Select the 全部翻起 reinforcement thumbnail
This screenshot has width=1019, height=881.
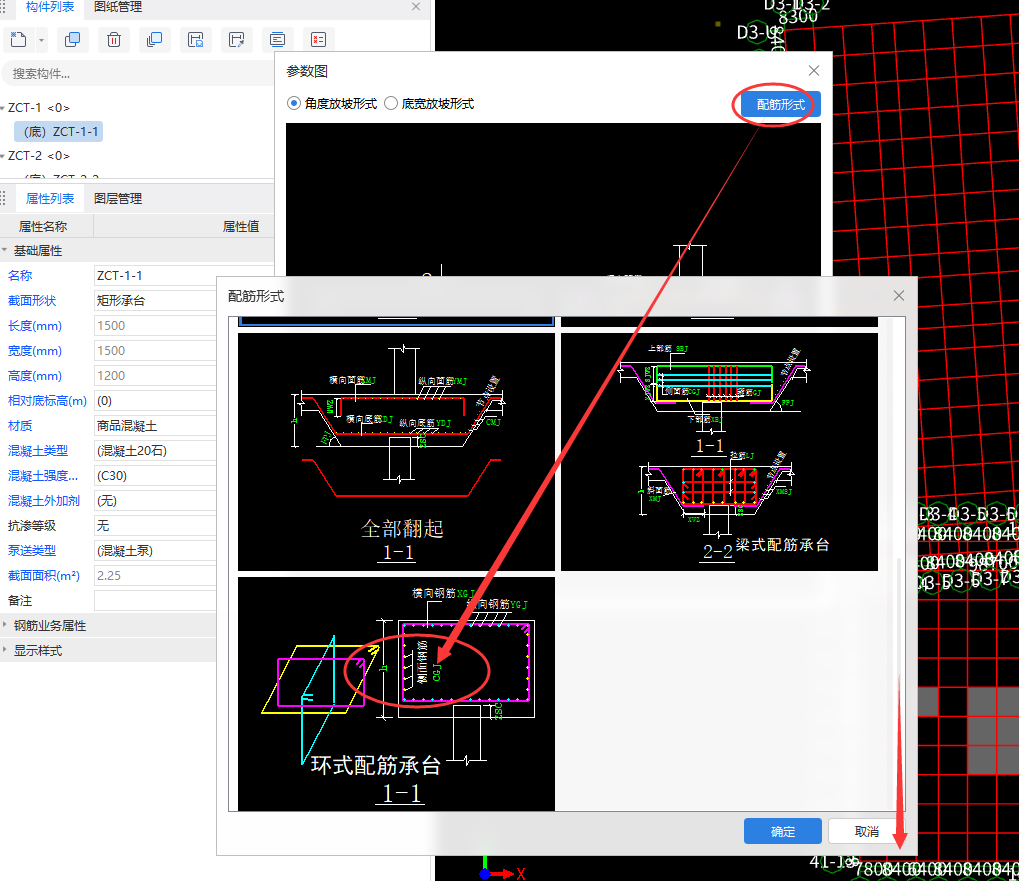(396, 452)
